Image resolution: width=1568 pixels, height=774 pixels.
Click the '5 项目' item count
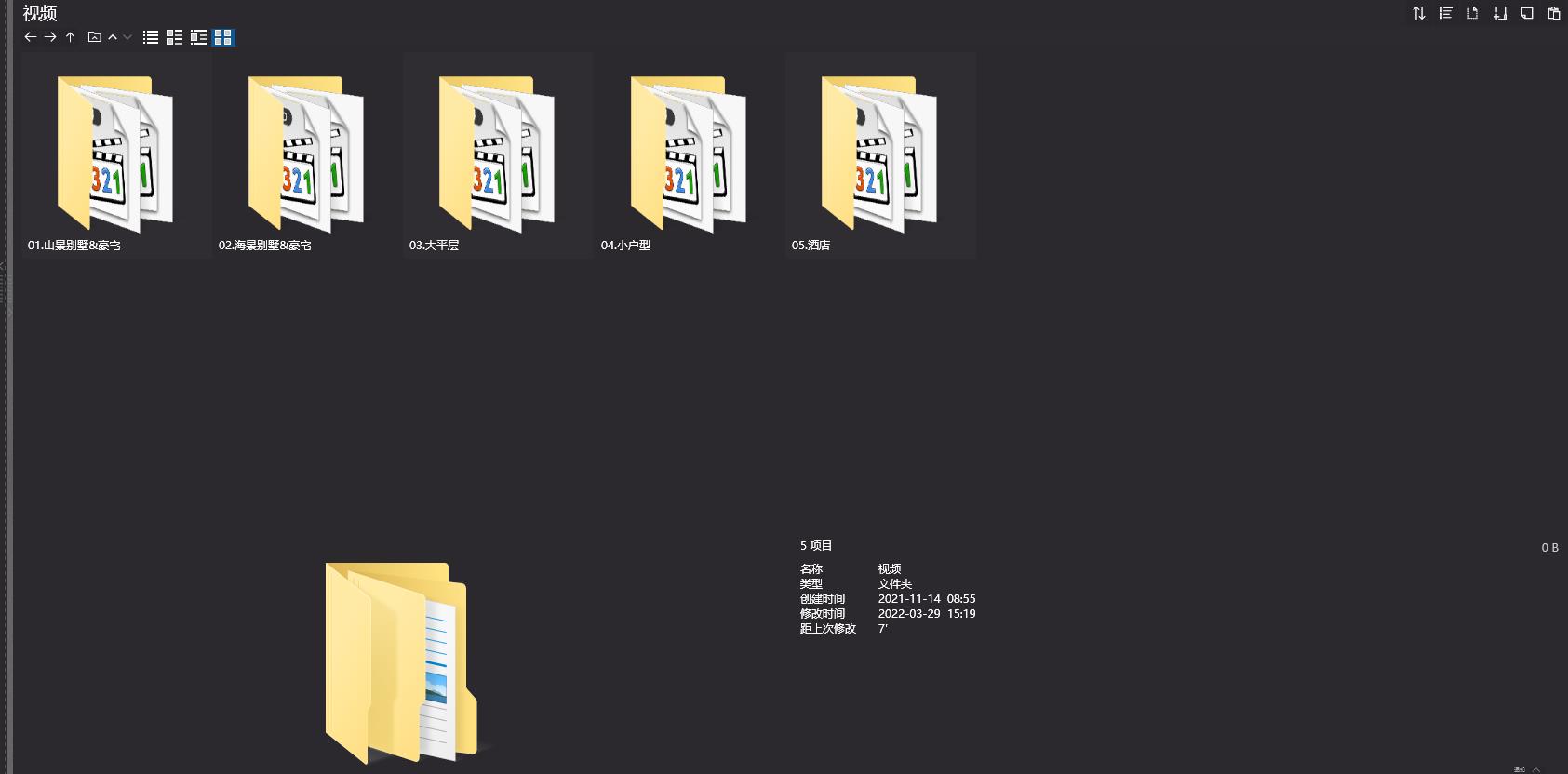[816, 546]
